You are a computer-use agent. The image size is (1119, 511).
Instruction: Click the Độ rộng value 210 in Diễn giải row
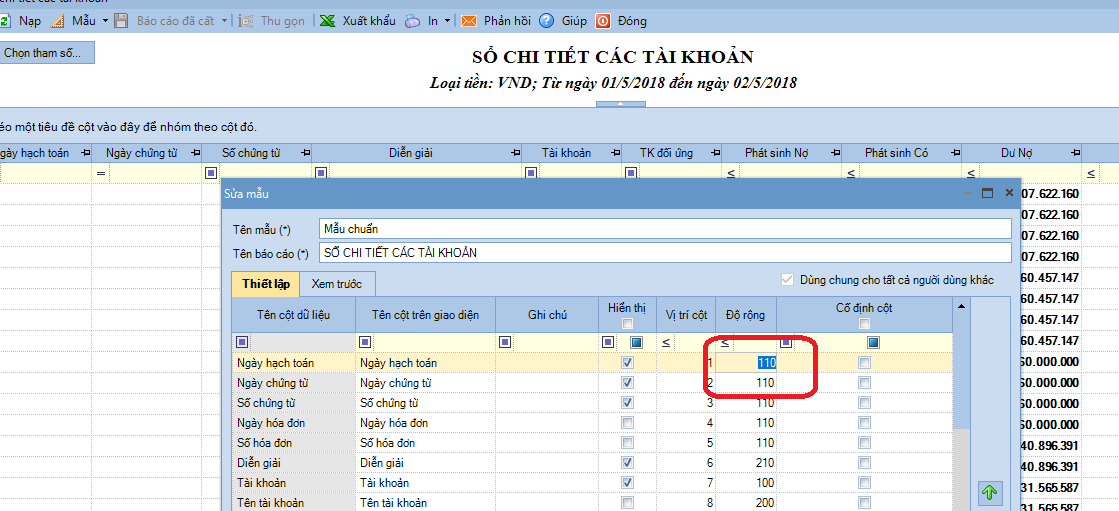(x=765, y=462)
